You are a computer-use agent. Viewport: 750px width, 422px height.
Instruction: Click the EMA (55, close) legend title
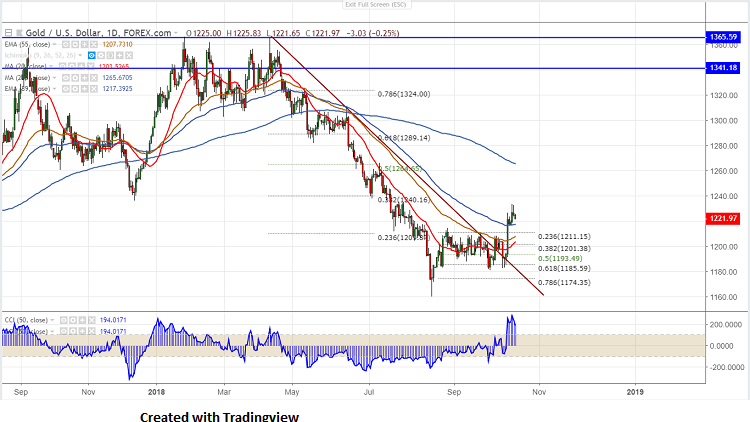27,44
